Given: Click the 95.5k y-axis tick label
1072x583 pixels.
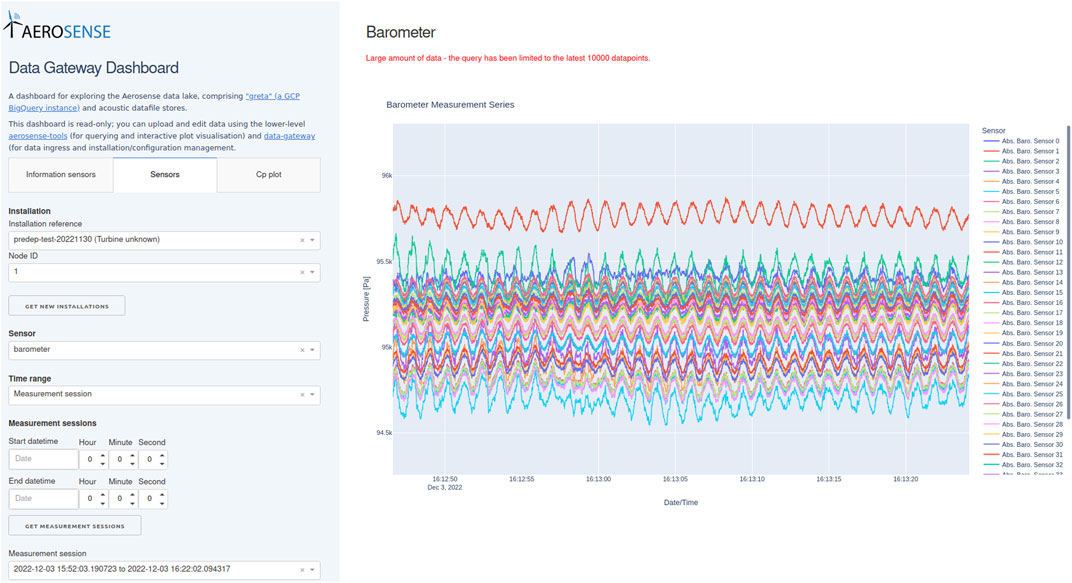Looking at the screenshot, I should (384, 262).
